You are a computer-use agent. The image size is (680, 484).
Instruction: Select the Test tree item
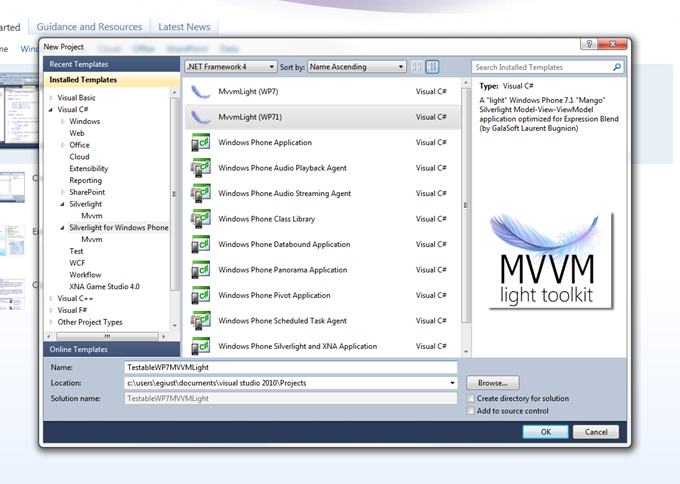coord(76,251)
